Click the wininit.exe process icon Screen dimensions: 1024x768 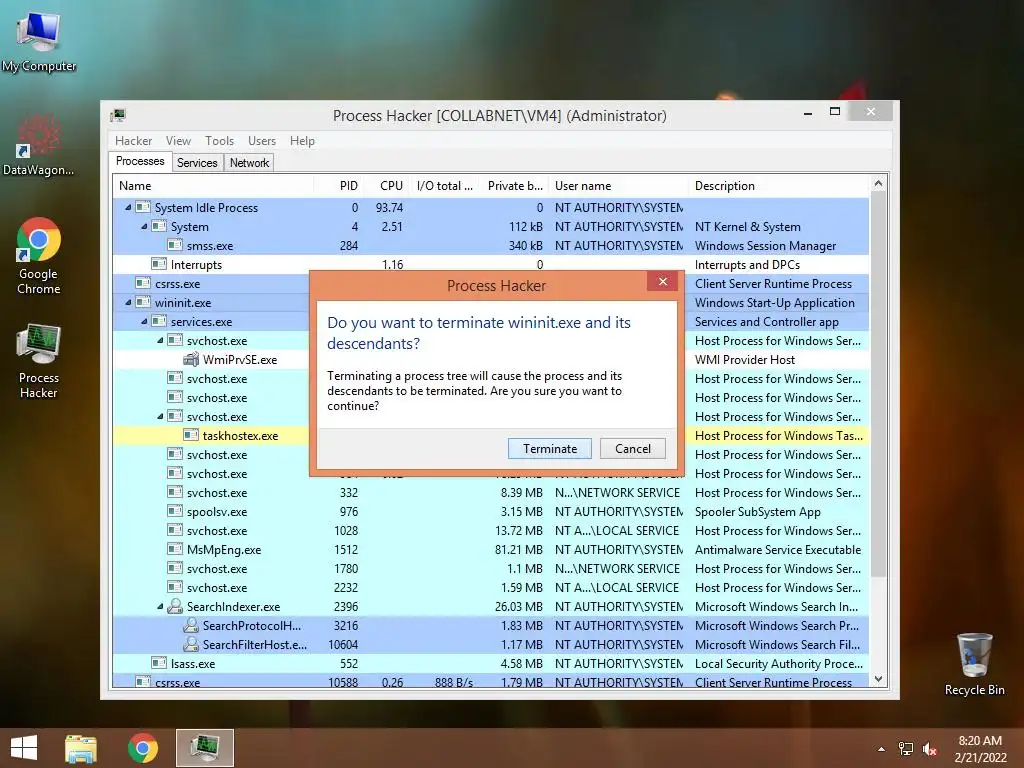point(143,302)
